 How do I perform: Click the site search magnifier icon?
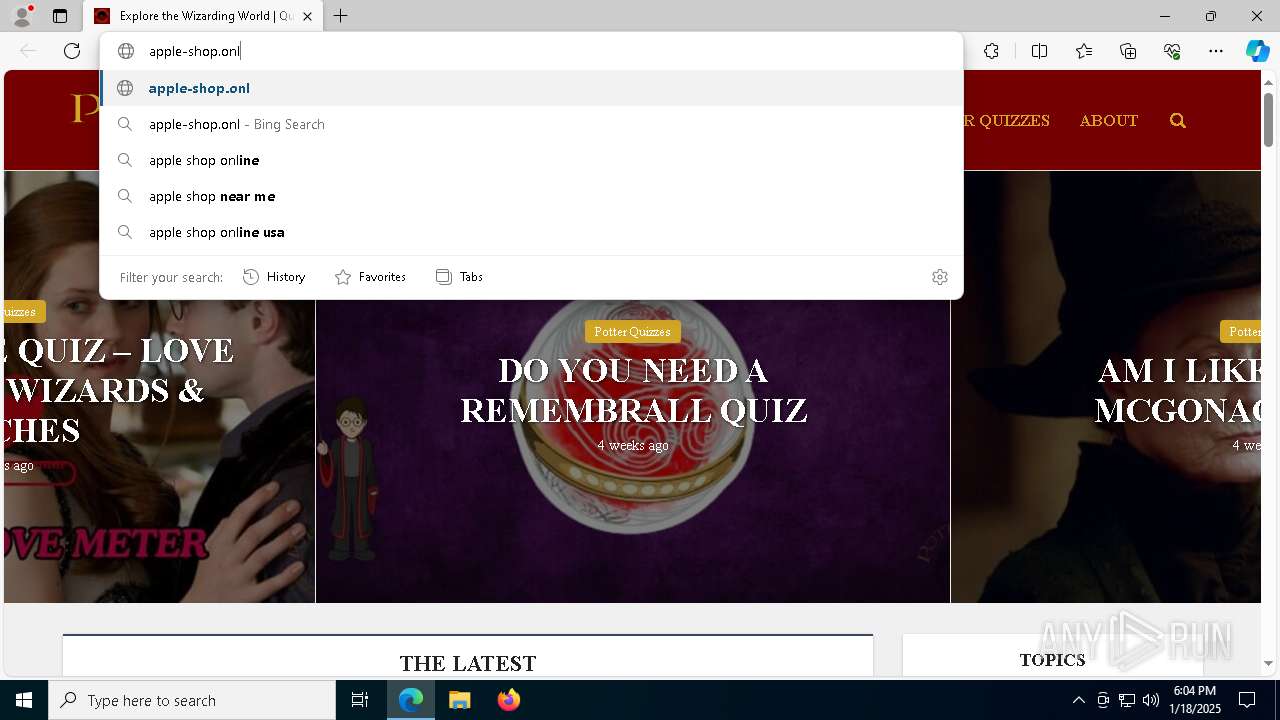pyautogui.click(x=1178, y=121)
